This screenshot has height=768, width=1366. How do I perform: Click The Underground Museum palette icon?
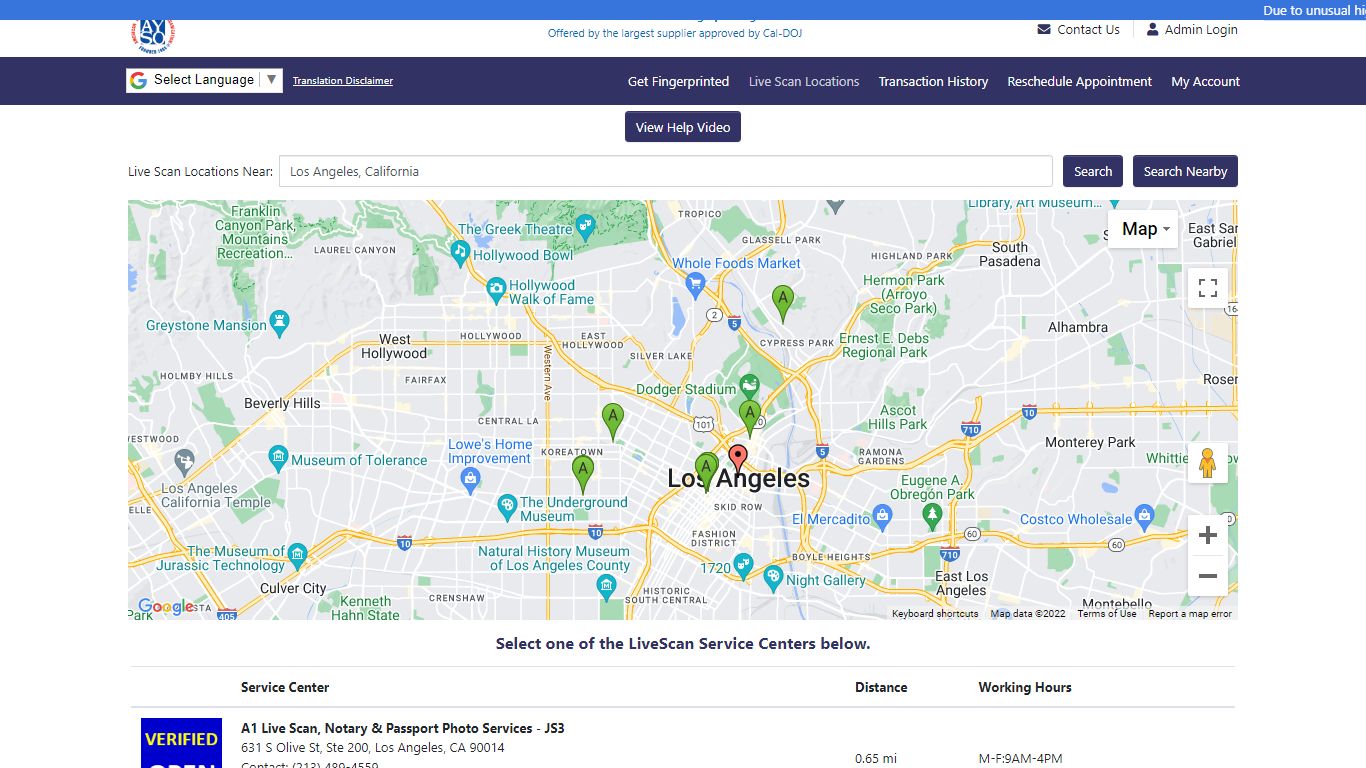tap(507, 507)
